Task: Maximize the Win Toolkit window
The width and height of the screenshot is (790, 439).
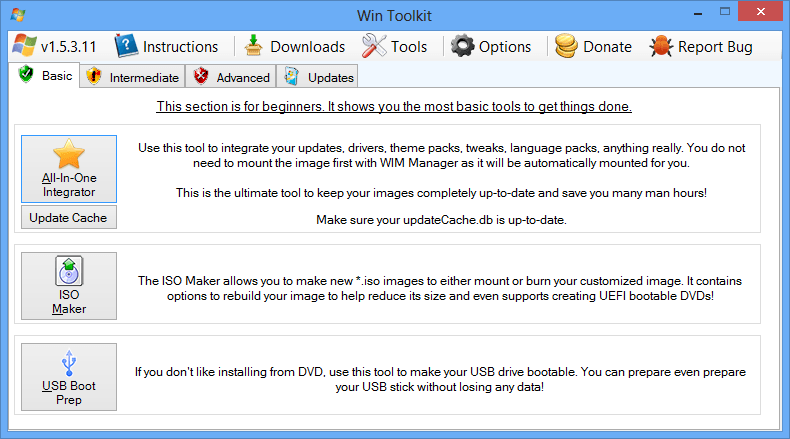Action: tap(725, 12)
